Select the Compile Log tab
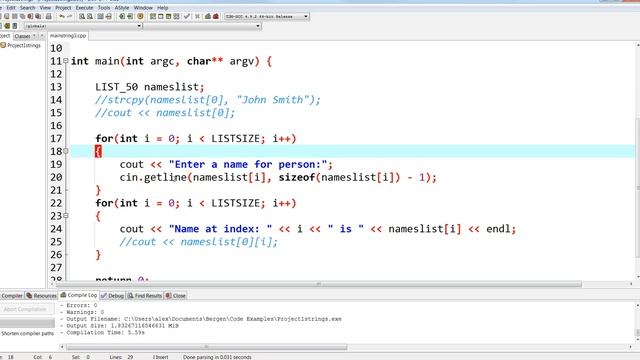 [x=79, y=295]
